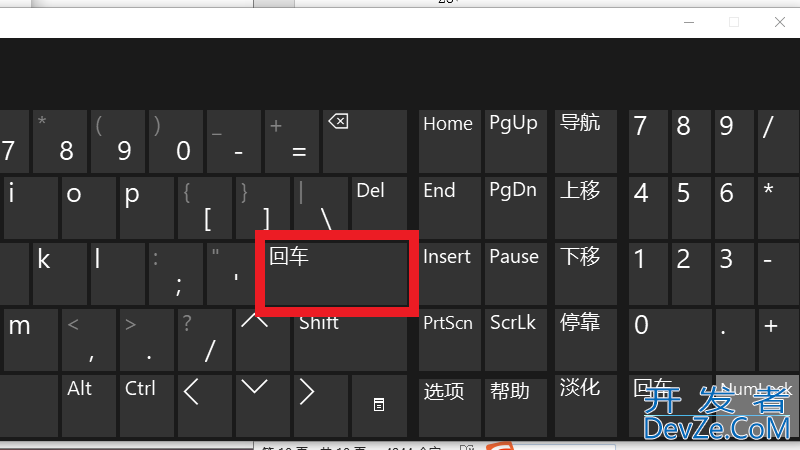Tap the PgUp key
The height and width of the screenshot is (450, 800).
515,141
